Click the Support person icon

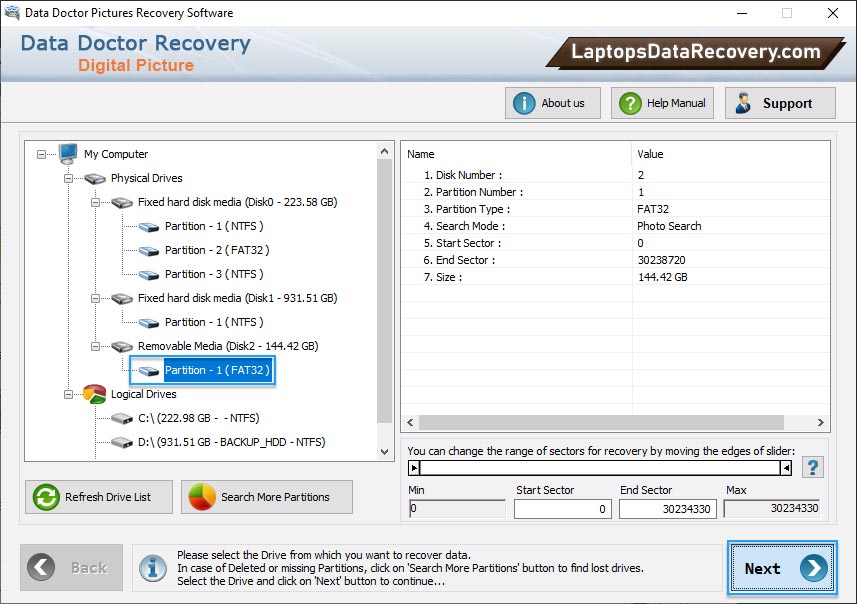click(x=743, y=103)
